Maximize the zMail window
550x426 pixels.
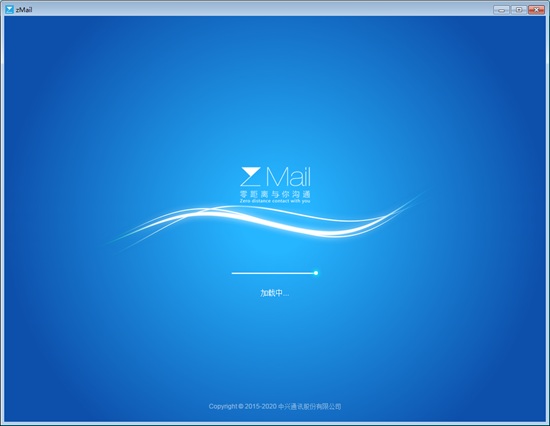pos(518,10)
